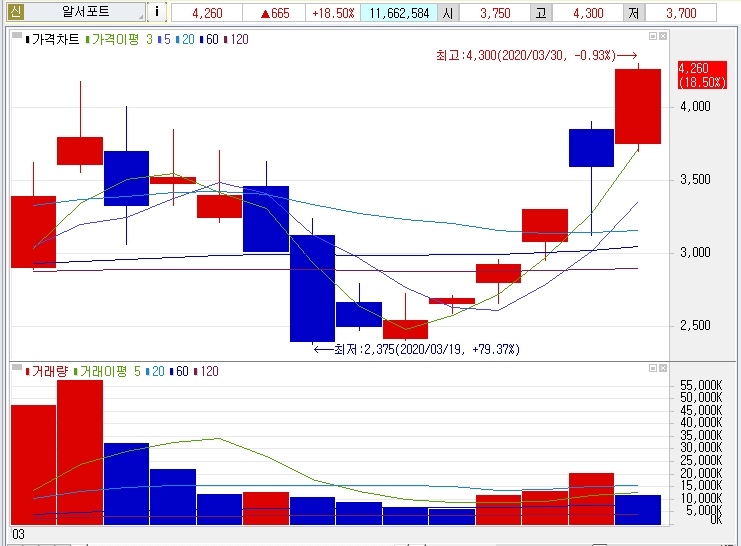741x546 pixels.
Task: Click the price chart panel menu icon
Action: coord(17,35)
